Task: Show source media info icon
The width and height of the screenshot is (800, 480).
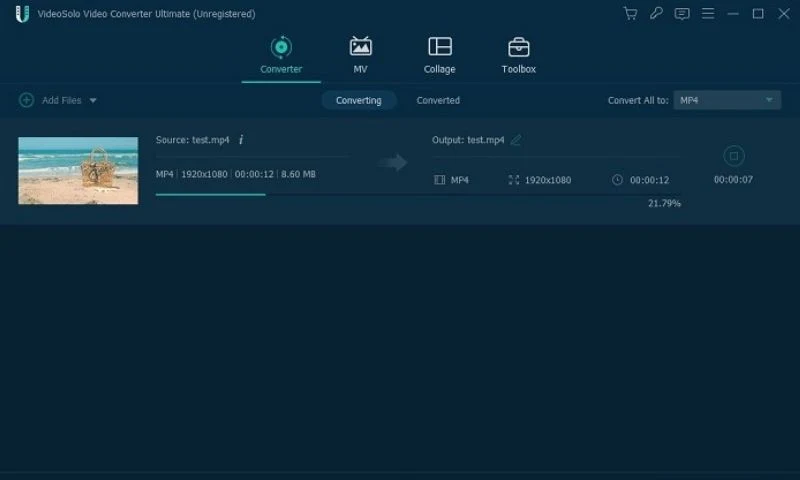Action: point(241,140)
